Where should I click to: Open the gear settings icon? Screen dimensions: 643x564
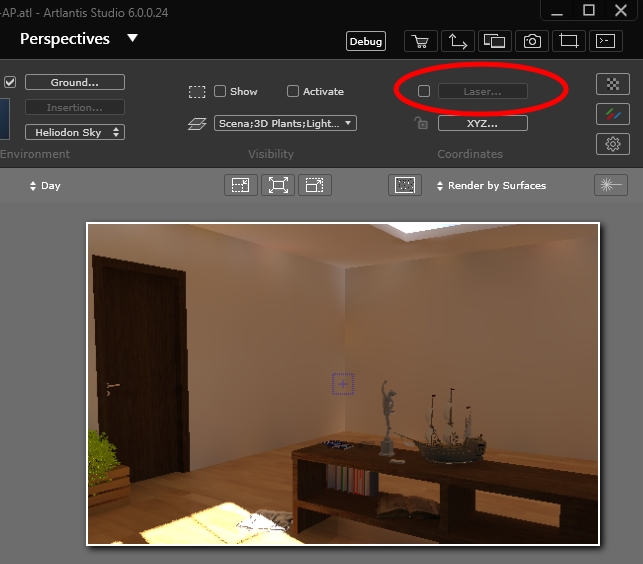613,144
